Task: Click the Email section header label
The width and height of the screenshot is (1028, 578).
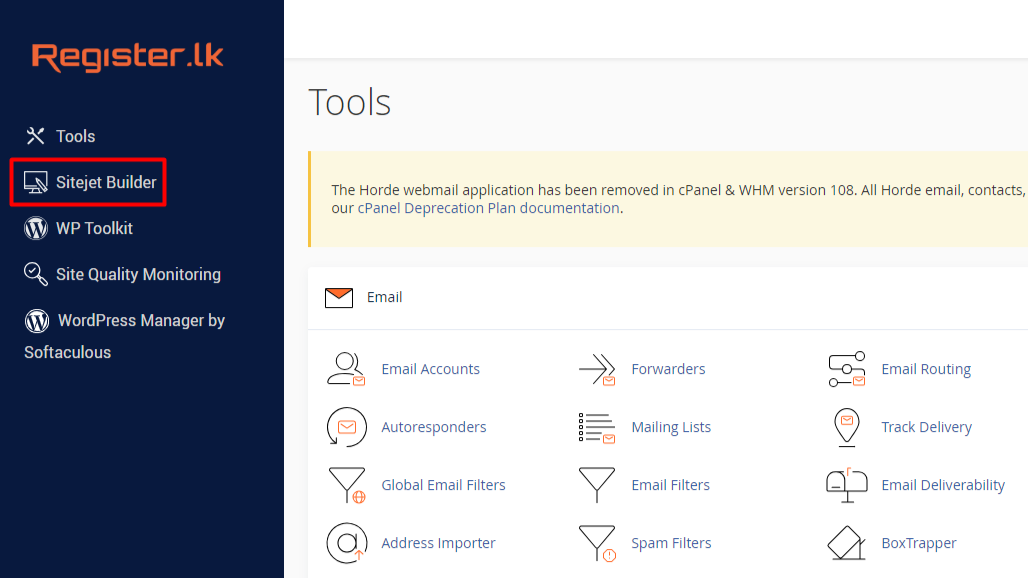Action: [x=384, y=298]
